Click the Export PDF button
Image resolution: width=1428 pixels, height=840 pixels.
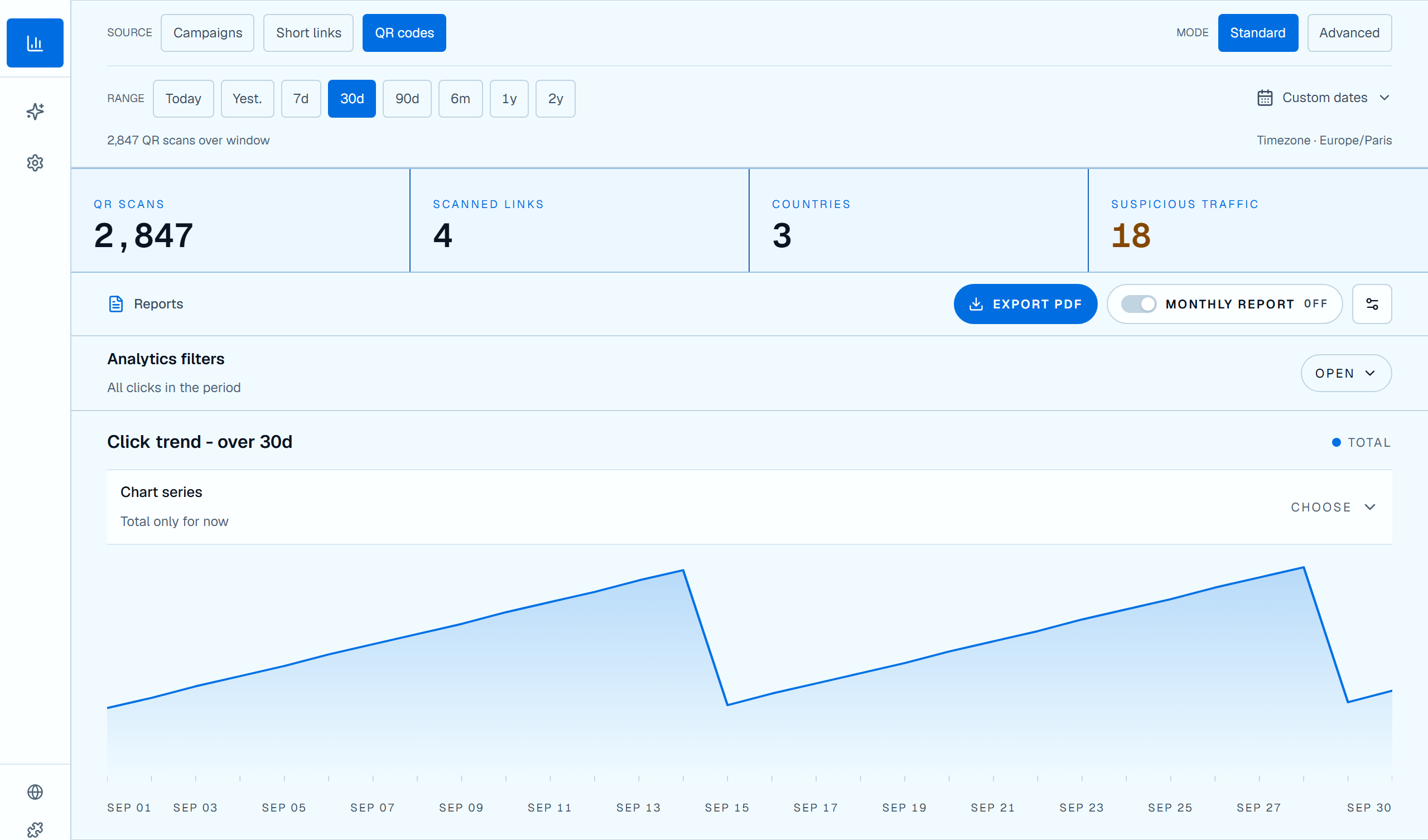pos(1025,305)
